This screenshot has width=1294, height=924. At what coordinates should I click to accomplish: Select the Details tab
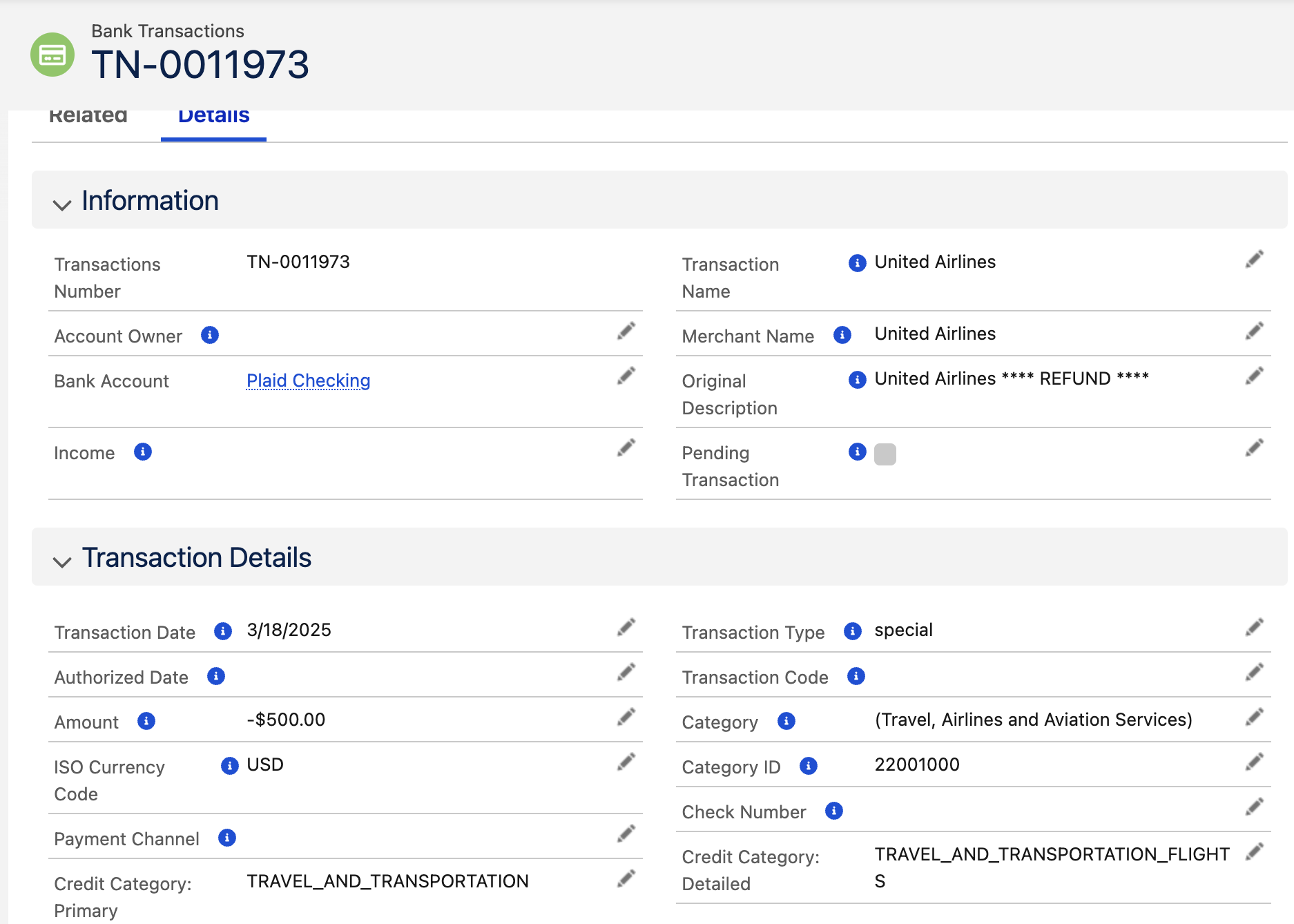click(213, 117)
